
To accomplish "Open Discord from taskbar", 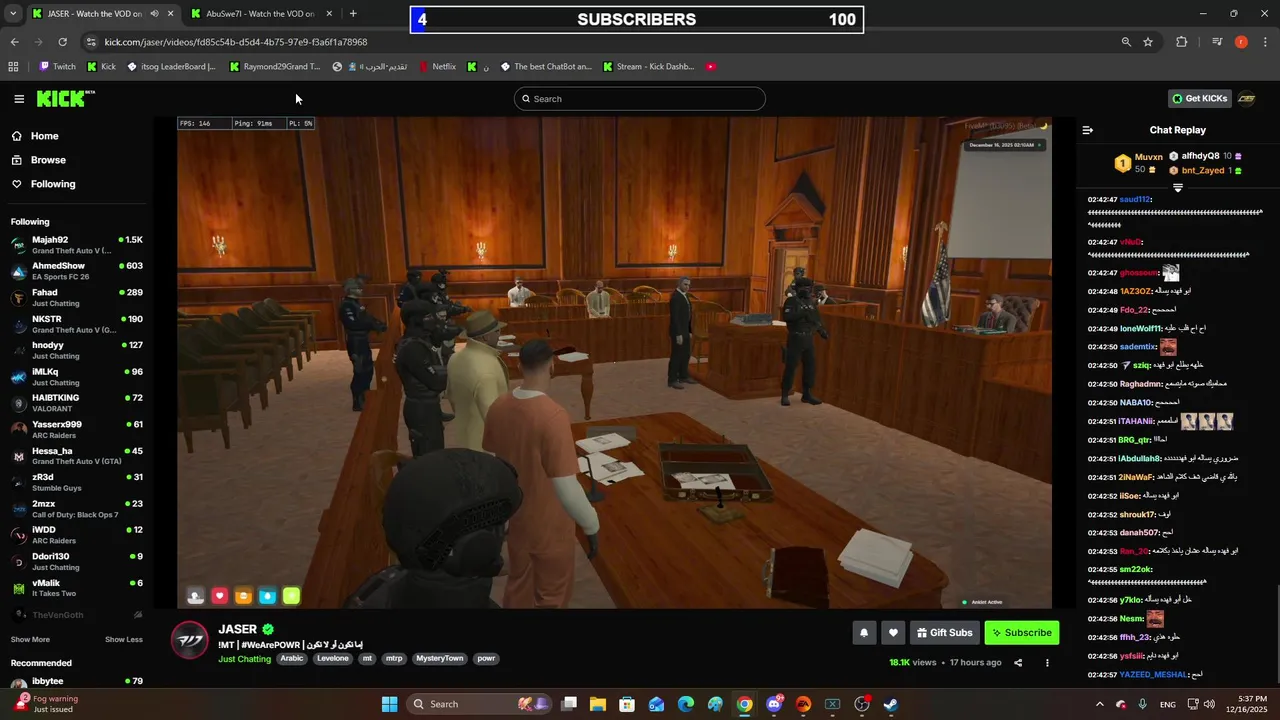I will click(x=774, y=704).
